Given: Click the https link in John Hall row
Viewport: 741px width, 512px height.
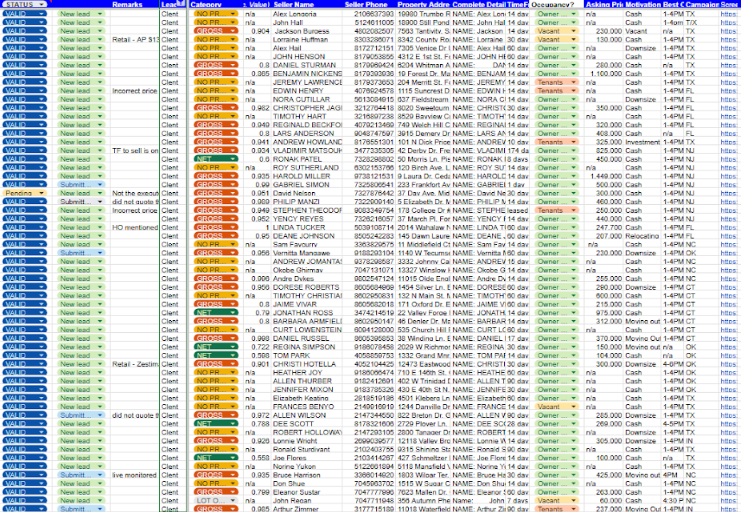Looking at the screenshot, I should click(x=729, y=24).
